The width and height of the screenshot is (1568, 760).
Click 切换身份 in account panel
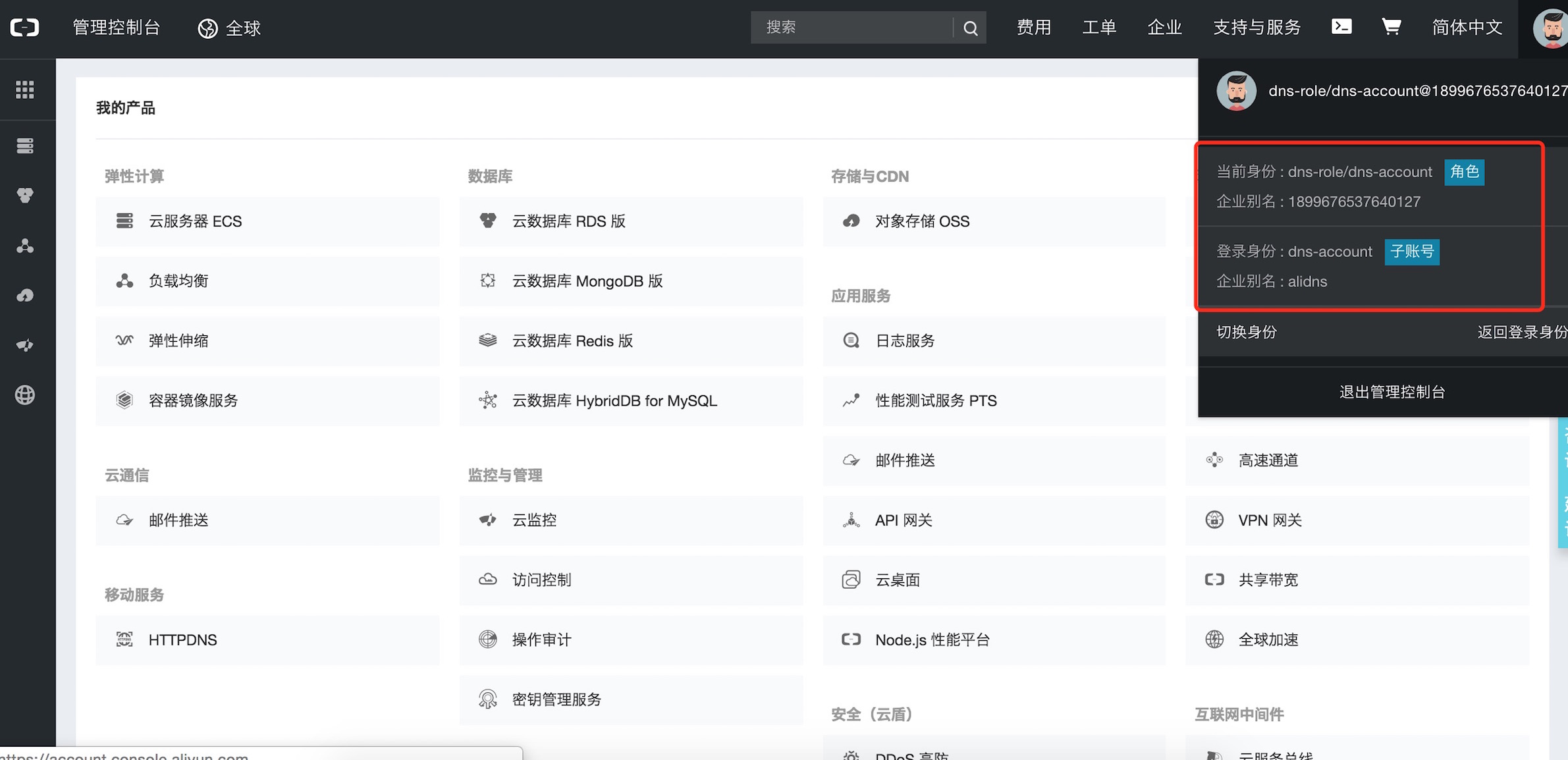[1246, 332]
